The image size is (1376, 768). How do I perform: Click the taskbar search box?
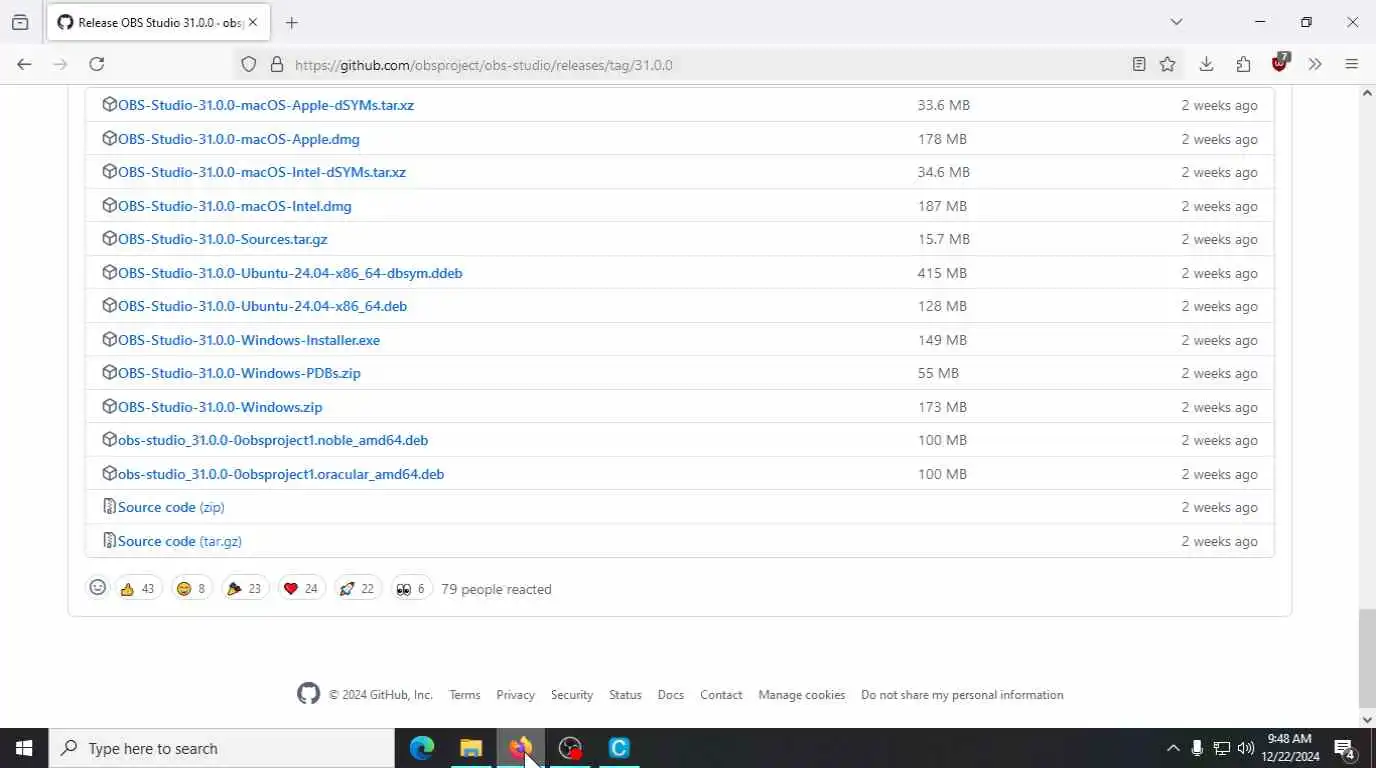pos(222,748)
